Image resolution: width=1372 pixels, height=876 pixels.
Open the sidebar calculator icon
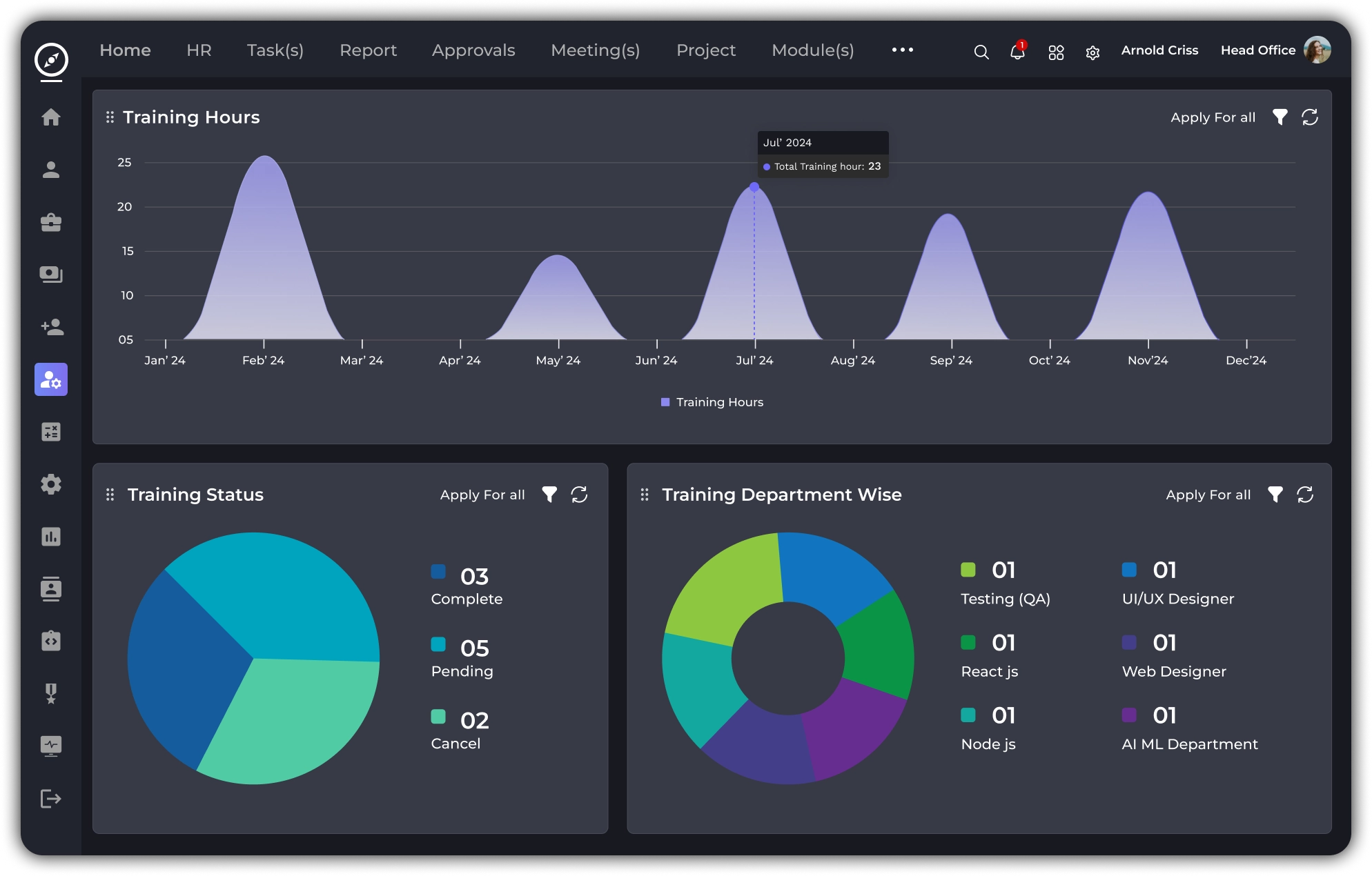coord(51,432)
